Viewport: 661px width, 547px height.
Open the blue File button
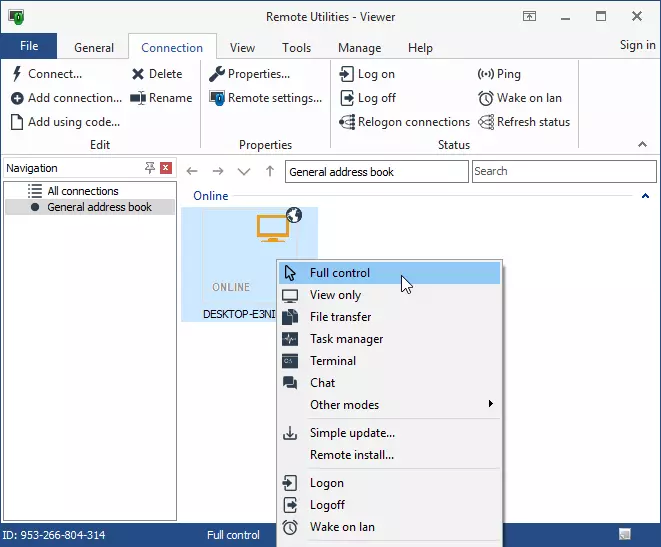tap(29, 46)
